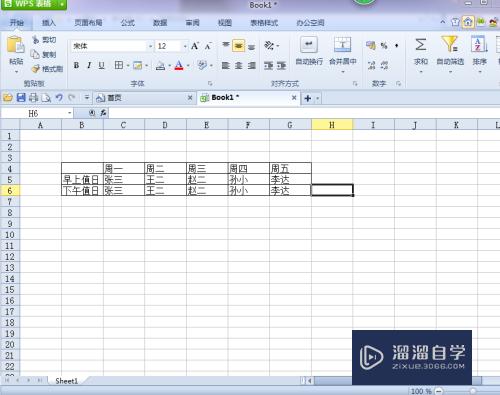The width and height of the screenshot is (500, 395).
Task: Apply the red font color A icon
Action: point(179,65)
